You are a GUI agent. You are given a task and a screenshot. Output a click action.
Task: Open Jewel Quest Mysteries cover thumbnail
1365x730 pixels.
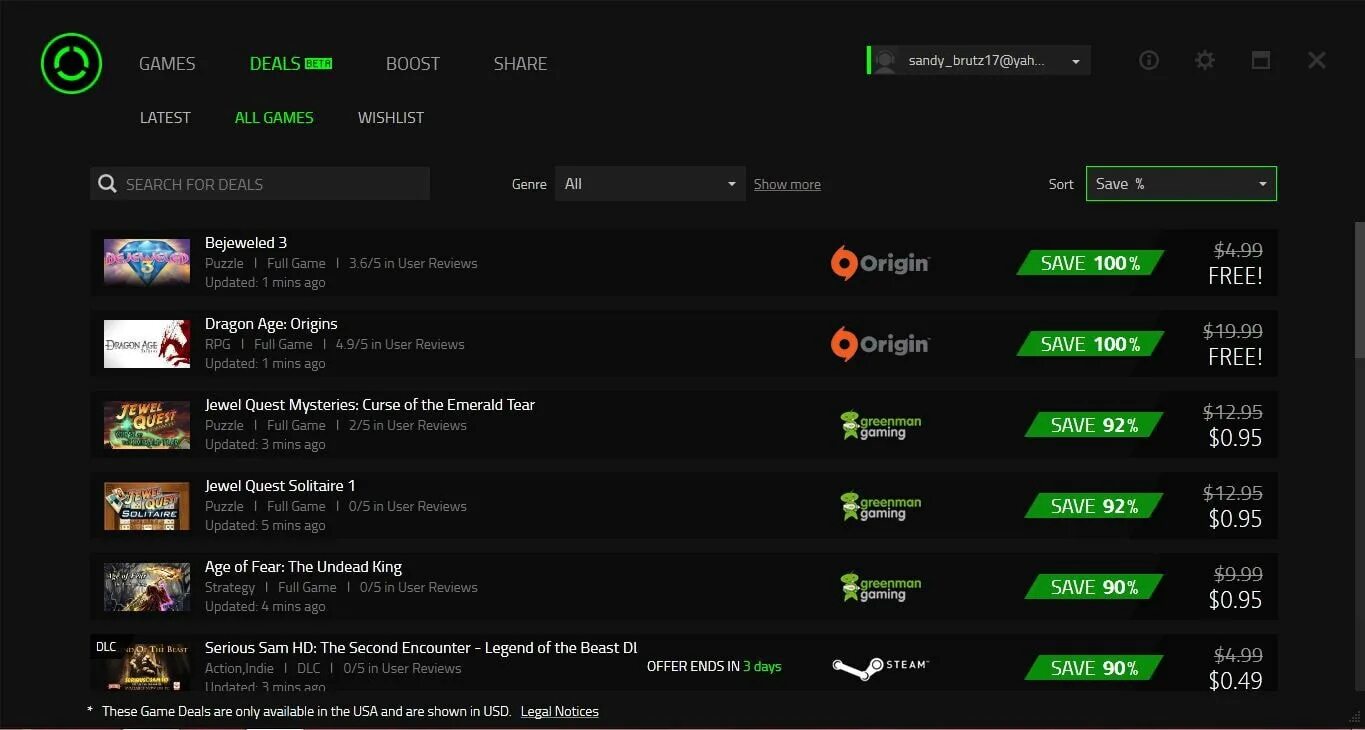[147, 424]
